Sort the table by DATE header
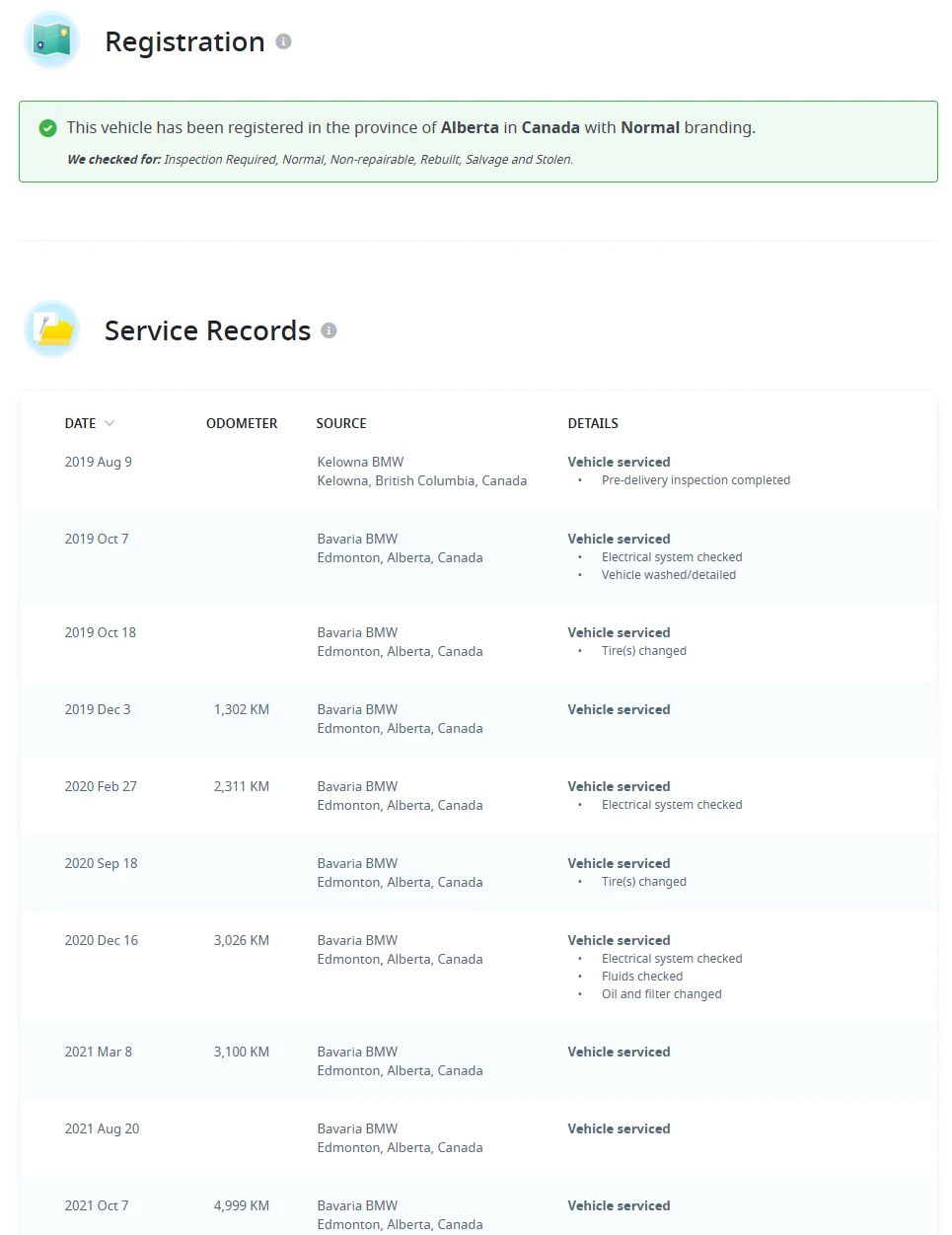The height and width of the screenshot is (1235, 952). pyautogui.click(x=81, y=423)
